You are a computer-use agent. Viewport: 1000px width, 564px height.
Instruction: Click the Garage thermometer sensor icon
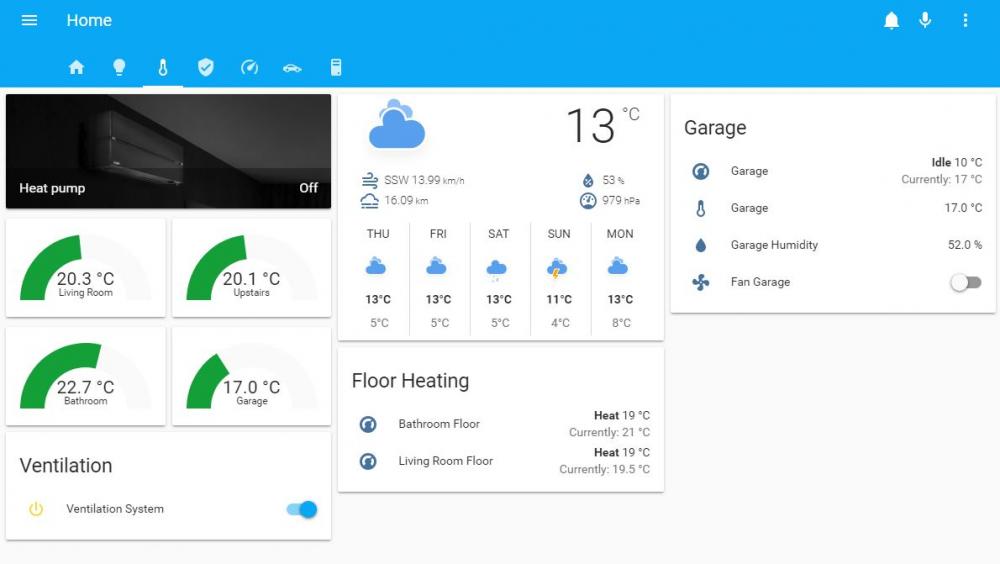(701, 208)
